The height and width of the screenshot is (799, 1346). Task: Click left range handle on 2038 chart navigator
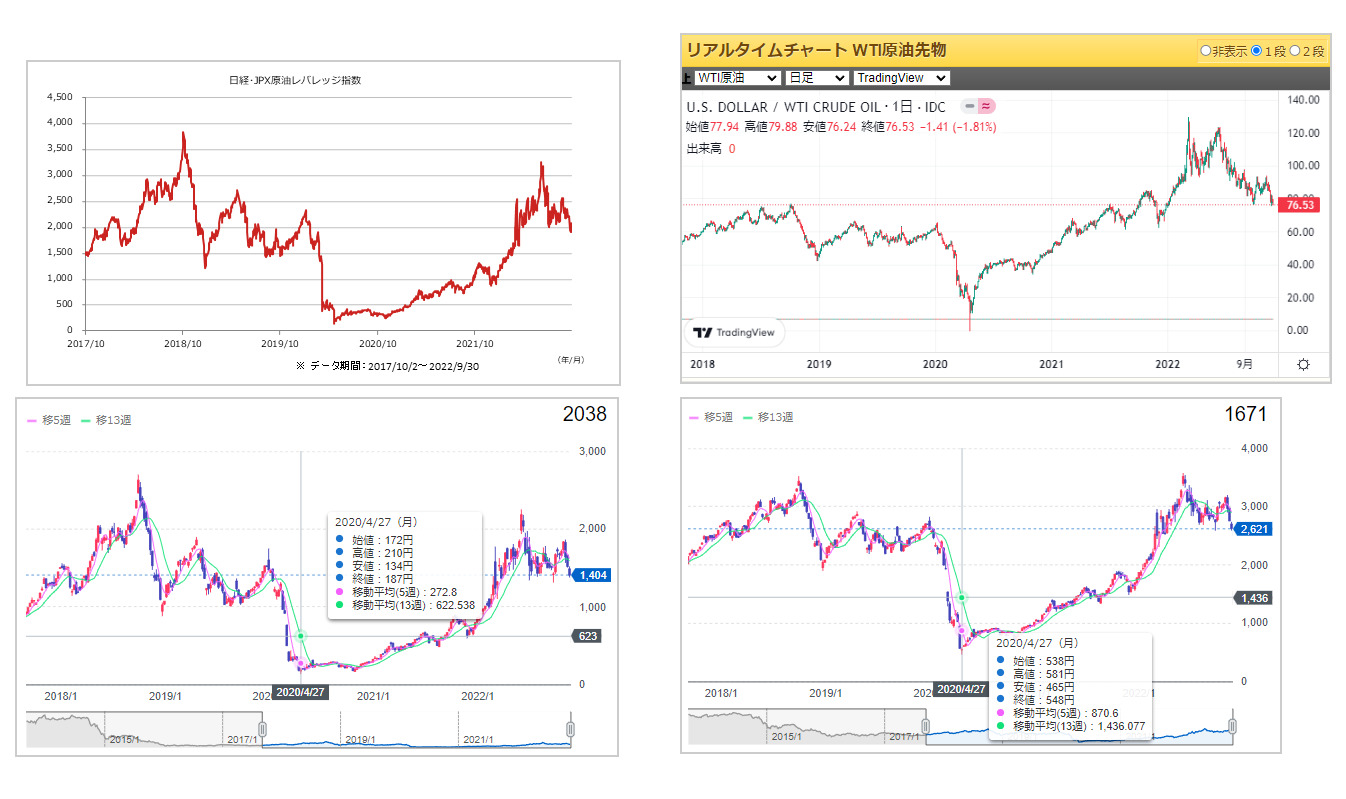pyautogui.click(x=263, y=728)
